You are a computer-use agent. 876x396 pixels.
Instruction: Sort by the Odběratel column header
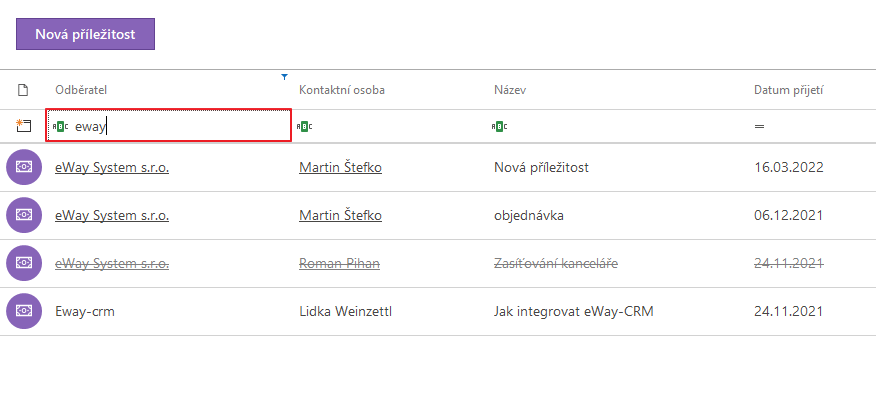coord(81,90)
